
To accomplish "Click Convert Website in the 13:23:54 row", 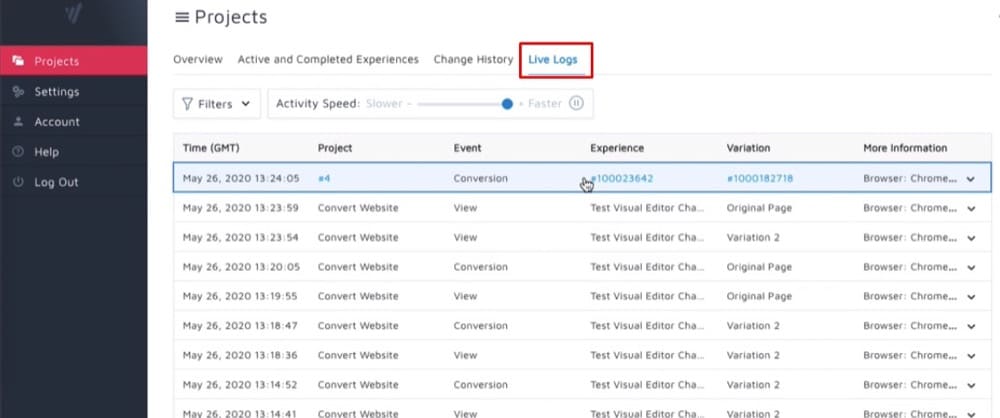I will (358, 237).
